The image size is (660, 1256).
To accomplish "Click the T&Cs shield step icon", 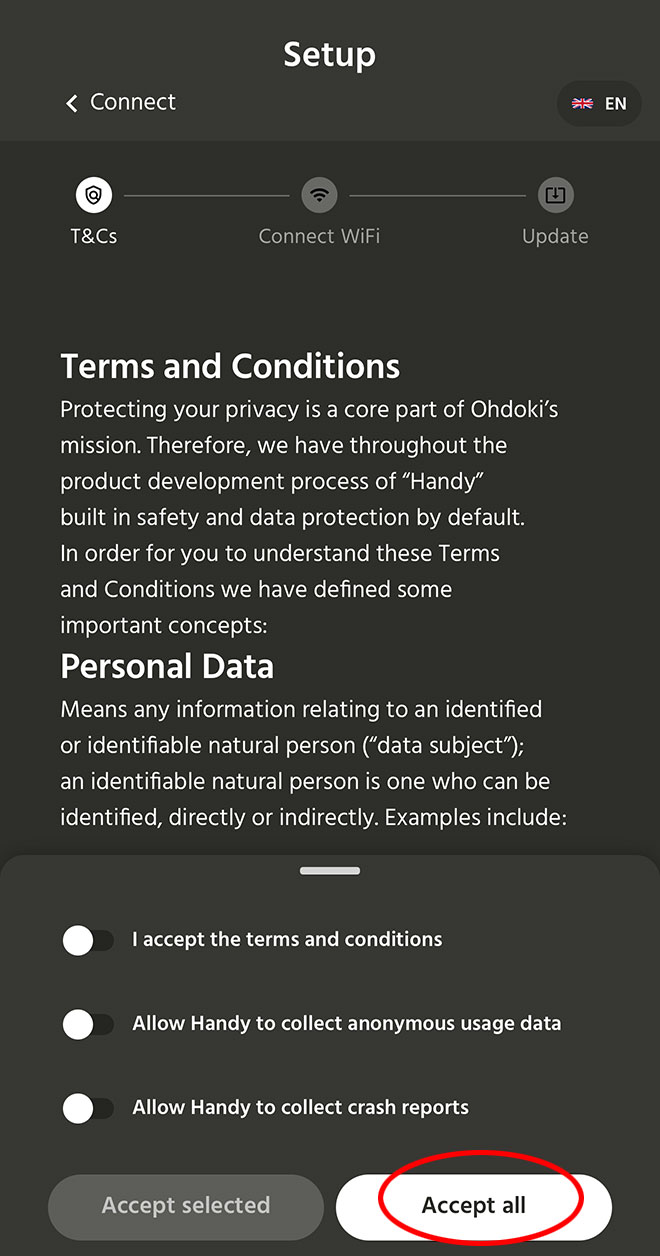I will 94,195.
